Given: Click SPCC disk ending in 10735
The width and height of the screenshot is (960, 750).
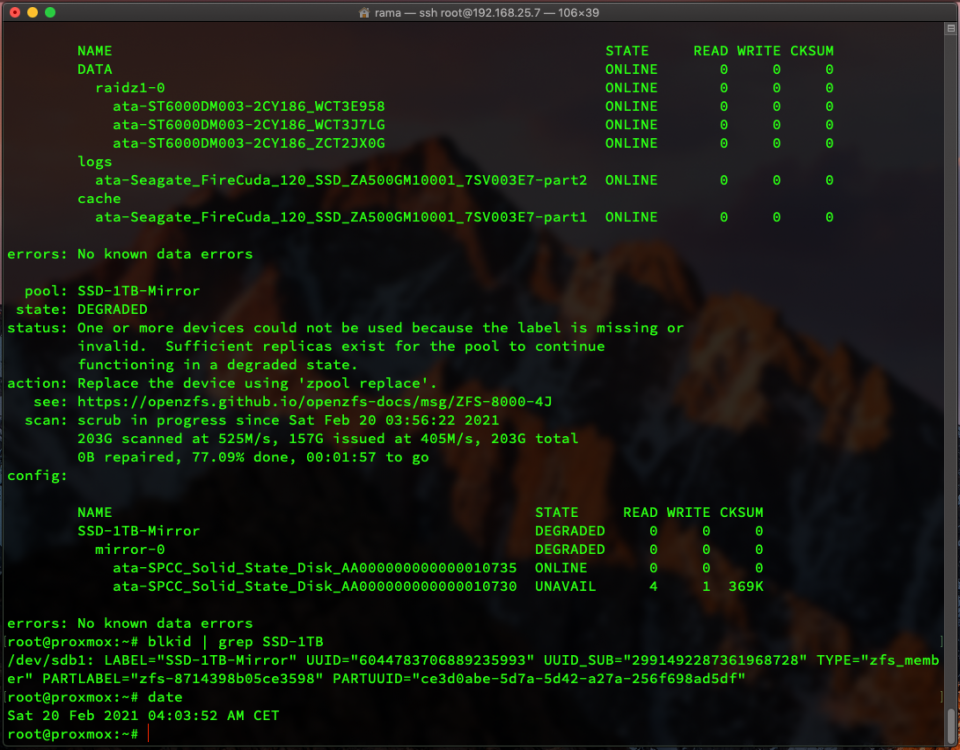Looking at the screenshot, I should click(x=315, y=568).
